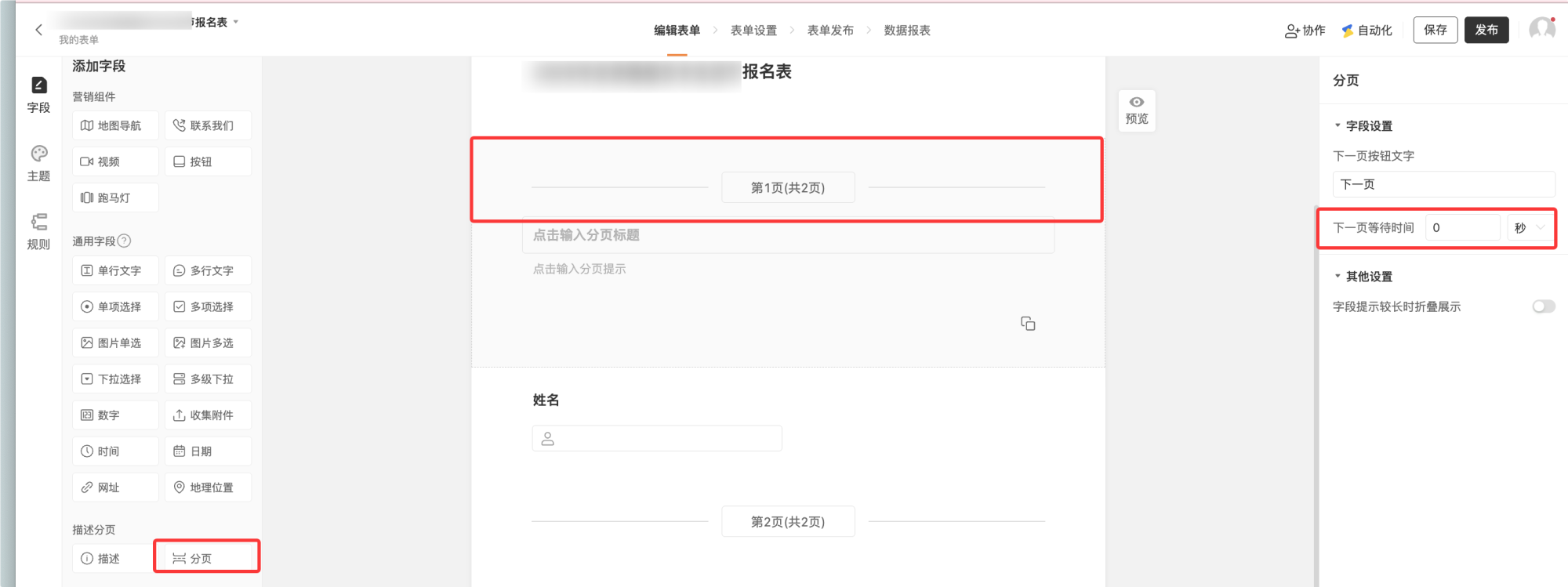Click the copy icon in the page break block
The width and height of the screenshot is (1568, 587).
pyautogui.click(x=1028, y=324)
